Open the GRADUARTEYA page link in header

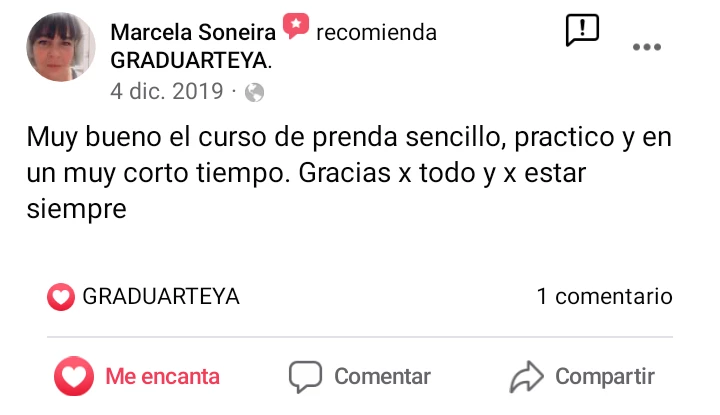(188, 60)
